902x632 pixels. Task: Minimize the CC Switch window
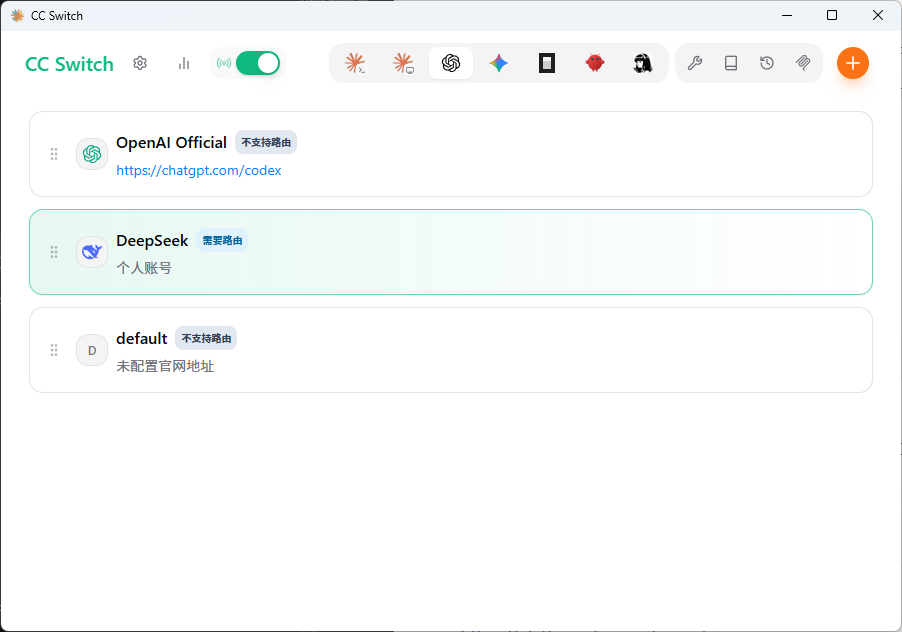(x=787, y=16)
